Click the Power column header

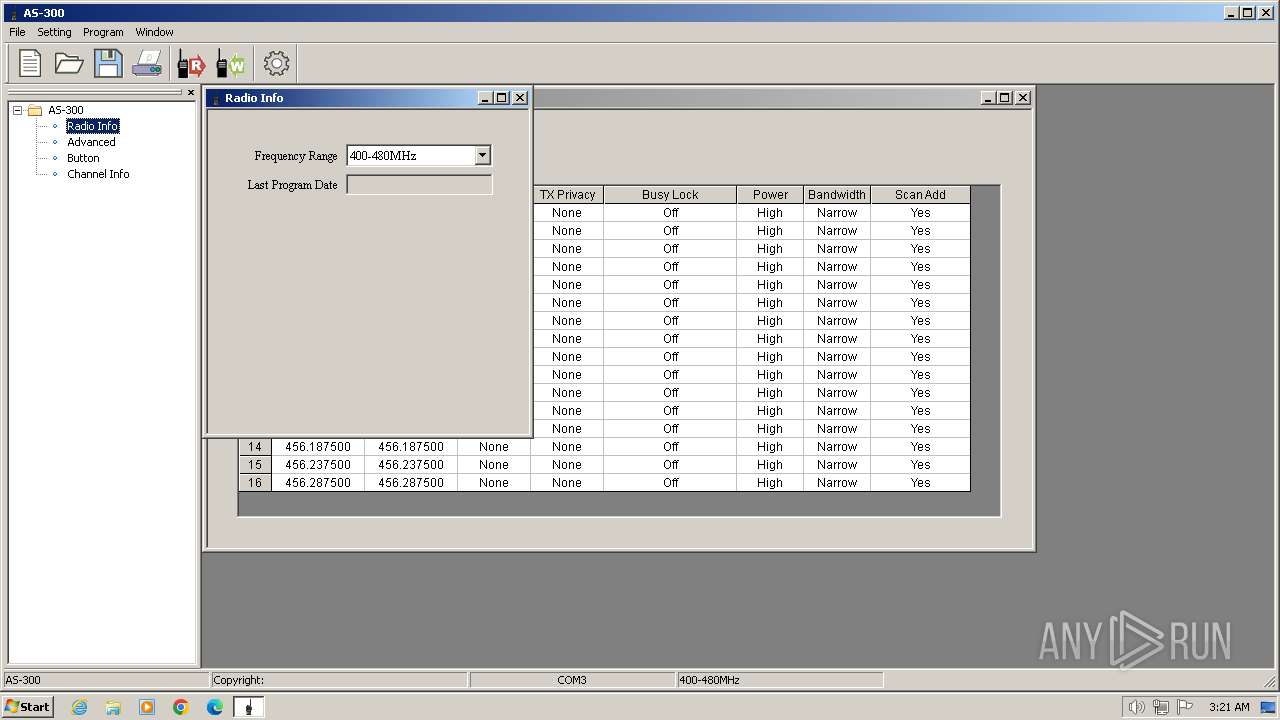[x=770, y=195]
